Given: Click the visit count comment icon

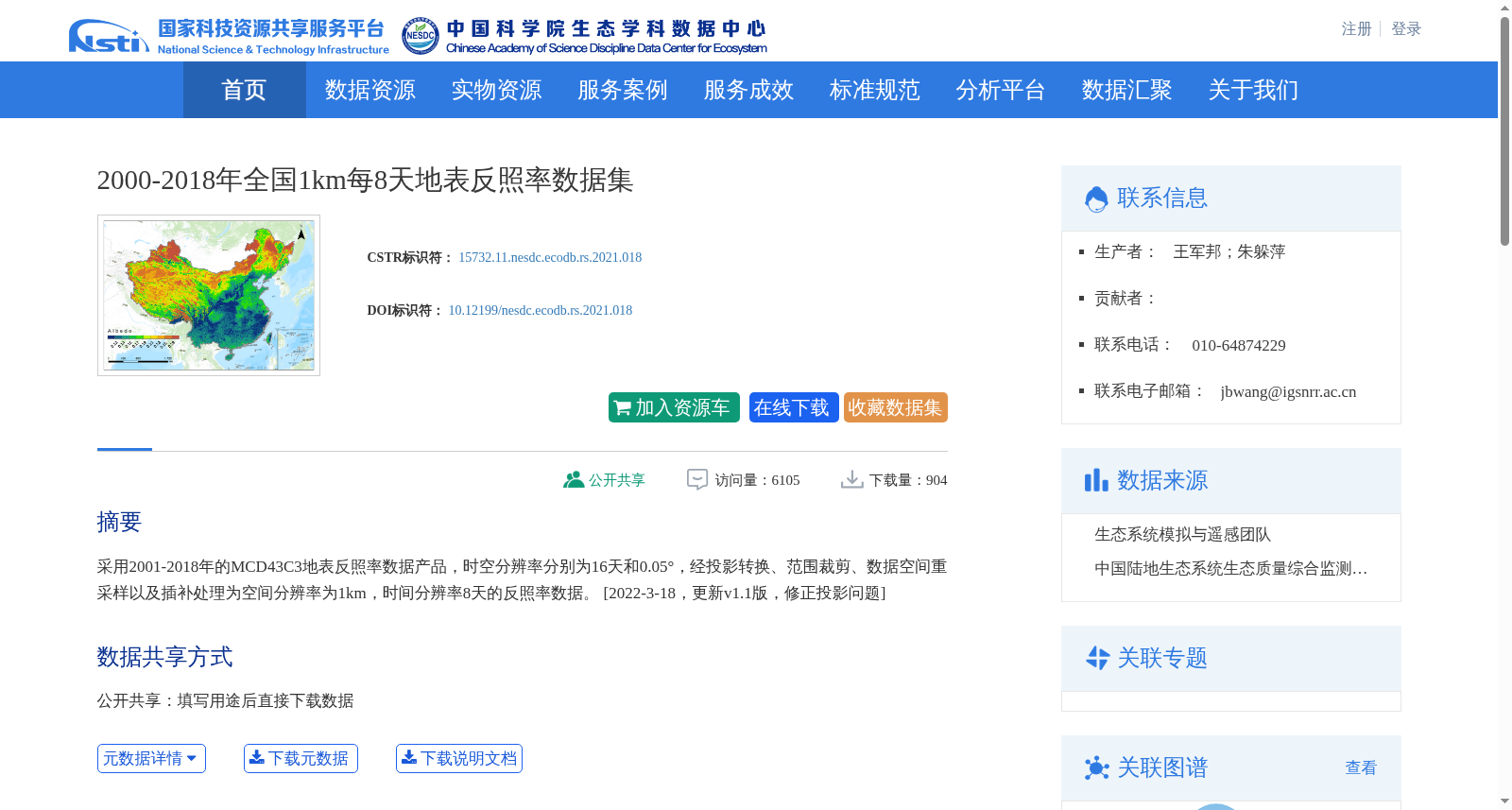Looking at the screenshot, I should click(697, 480).
